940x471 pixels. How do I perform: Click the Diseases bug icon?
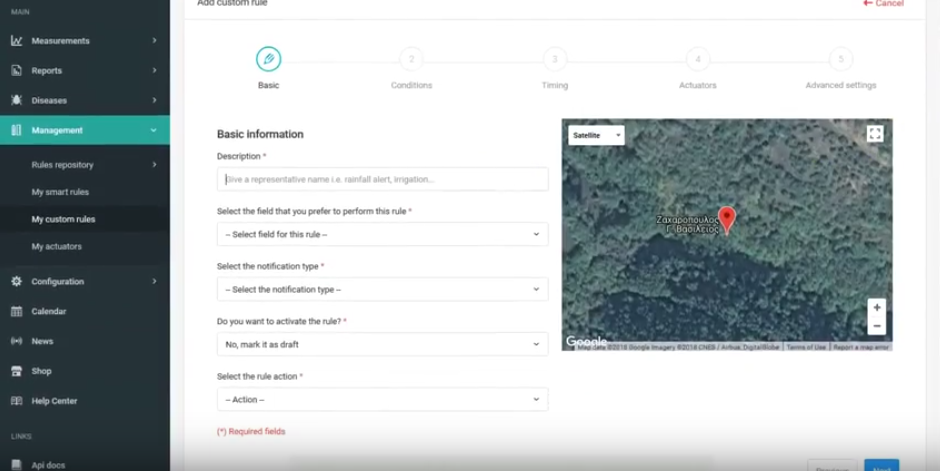17,101
